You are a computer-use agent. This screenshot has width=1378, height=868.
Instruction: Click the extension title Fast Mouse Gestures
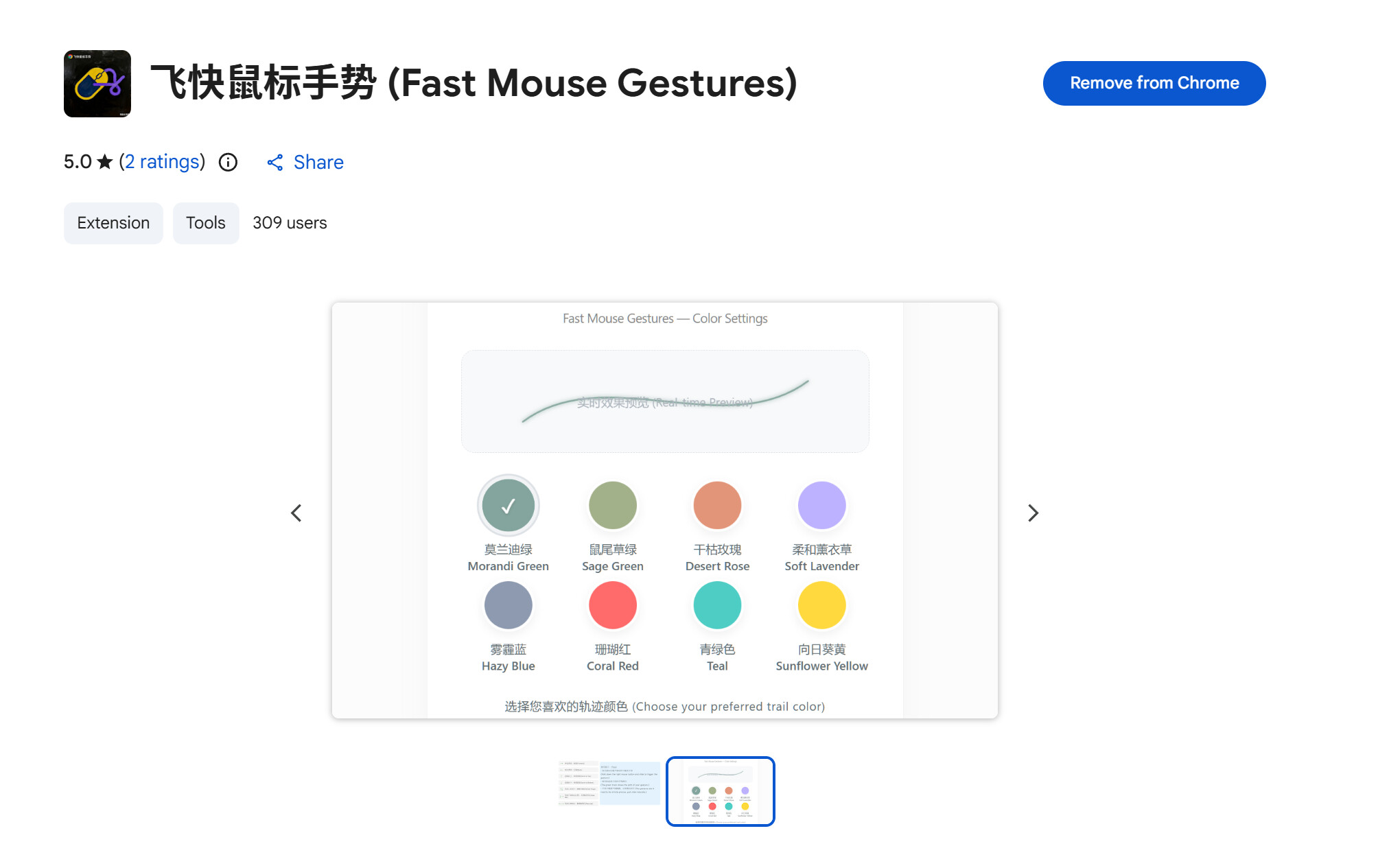coord(474,83)
